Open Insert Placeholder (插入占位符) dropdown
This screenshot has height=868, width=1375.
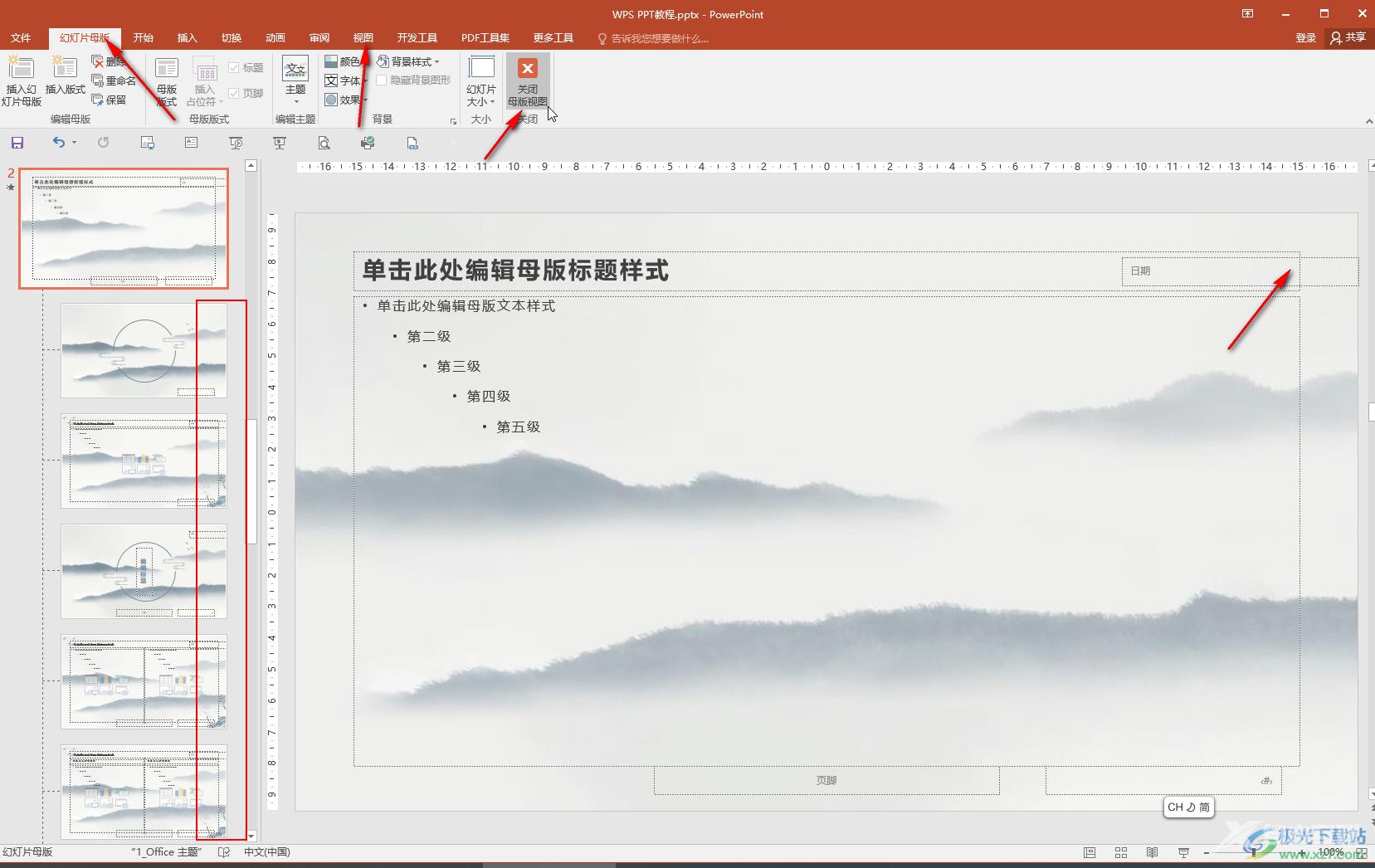pyautogui.click(x=204, y=80)
